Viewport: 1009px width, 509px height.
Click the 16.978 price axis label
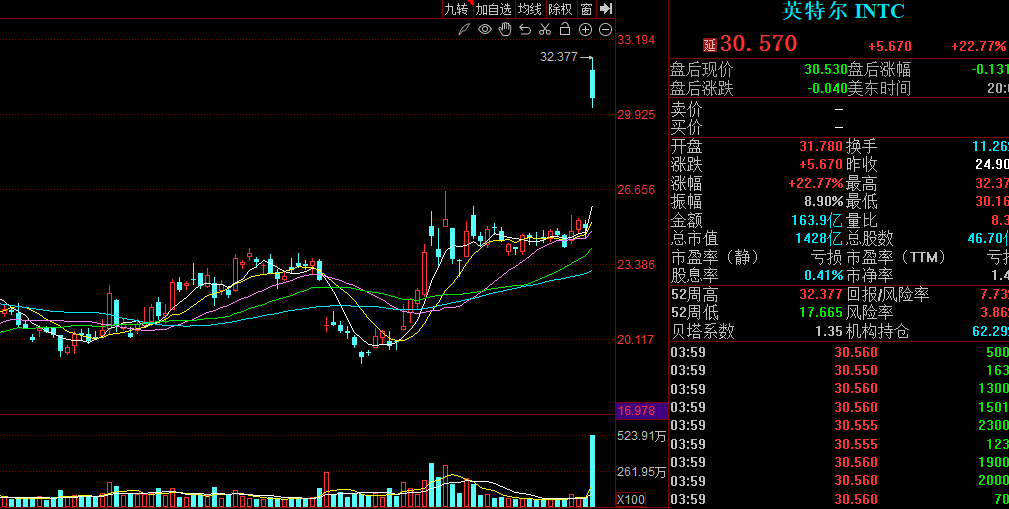pos(636,411)
